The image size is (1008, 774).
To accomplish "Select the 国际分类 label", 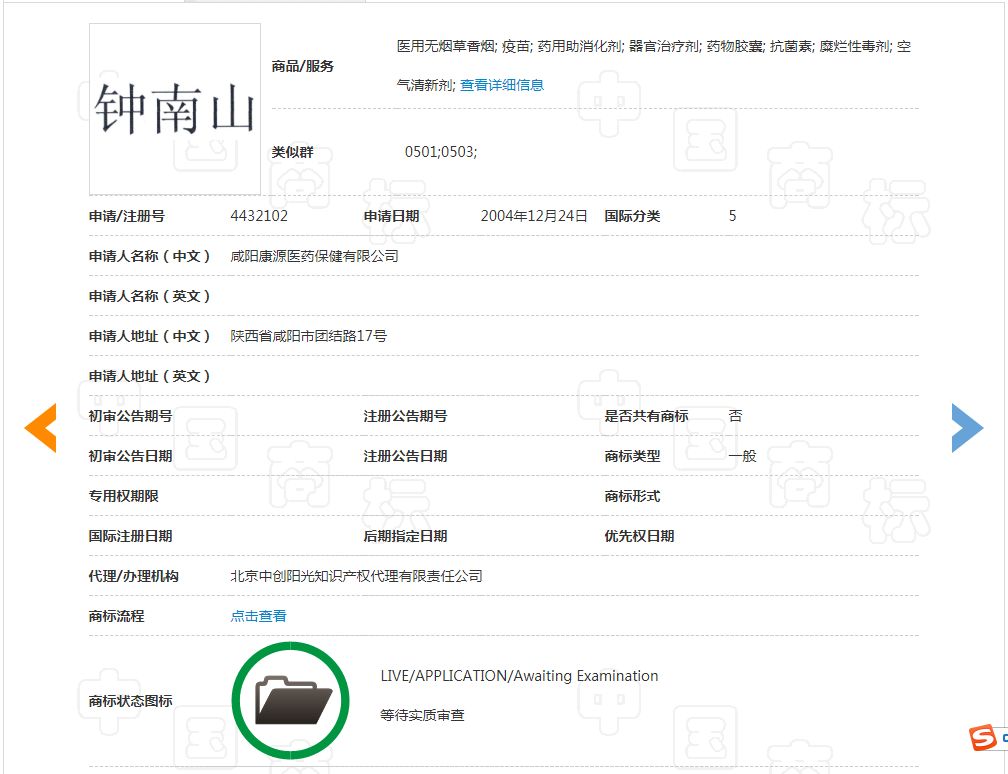I will pyautogui.click(x=632, y=216).
